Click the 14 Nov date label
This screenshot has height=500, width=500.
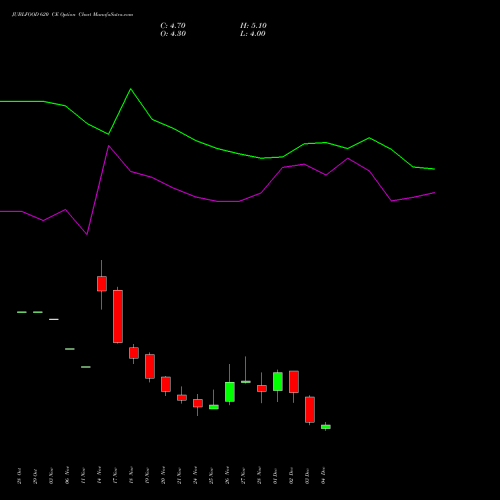99,476
